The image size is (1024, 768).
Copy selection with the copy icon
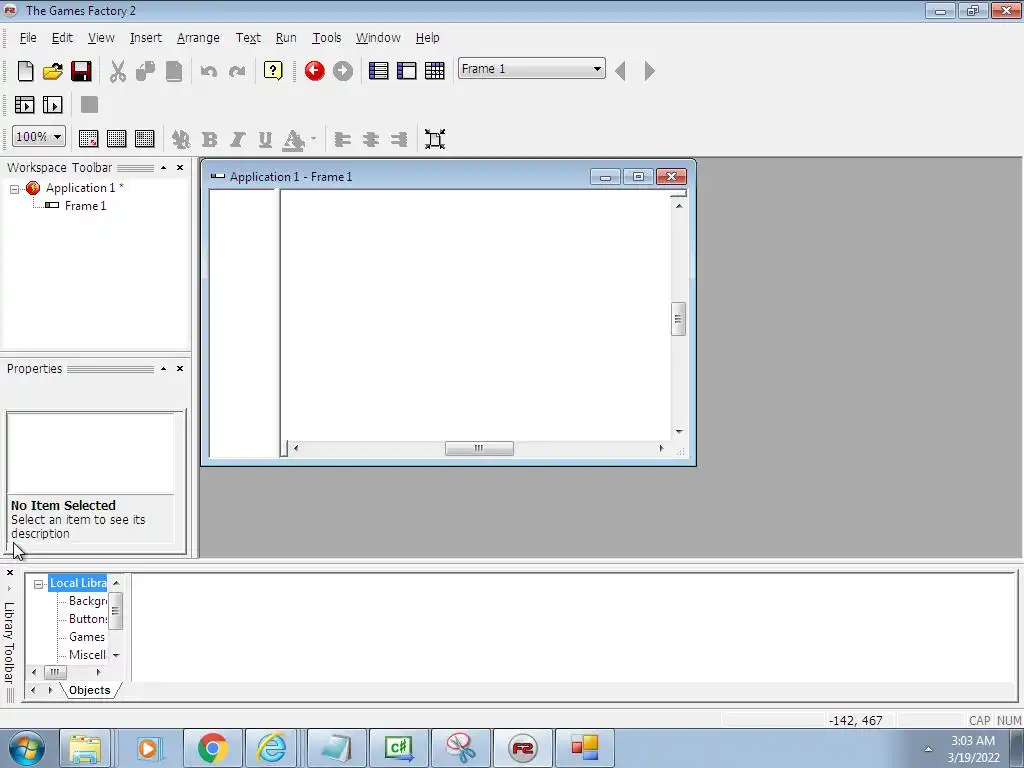point(145,71)
